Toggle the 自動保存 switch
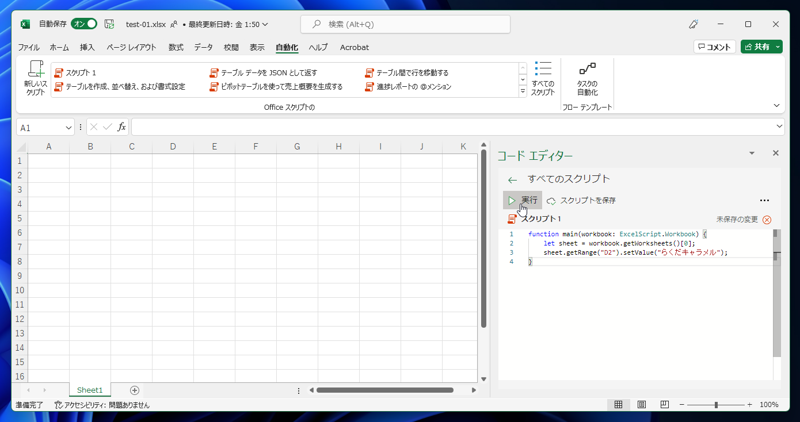 84,24
